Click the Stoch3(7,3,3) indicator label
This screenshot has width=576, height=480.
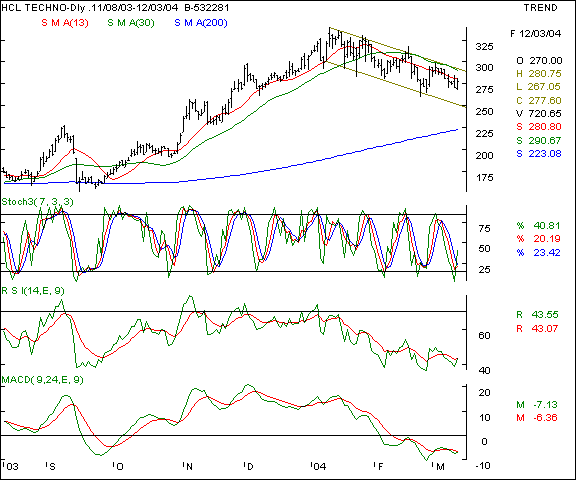tap(37, 202)
